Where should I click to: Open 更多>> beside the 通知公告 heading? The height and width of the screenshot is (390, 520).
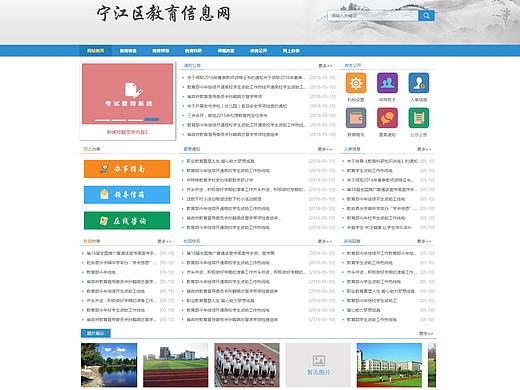point(325,66)
